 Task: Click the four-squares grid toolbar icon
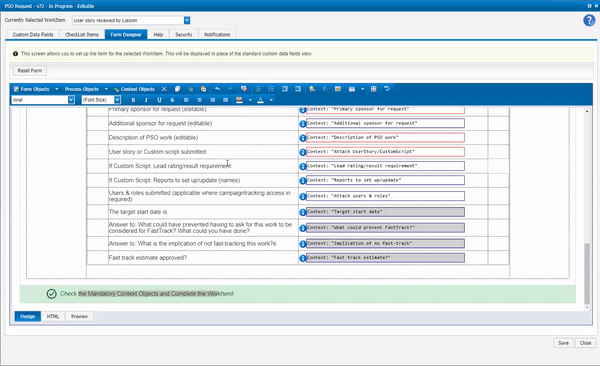[x=373, y=89]
